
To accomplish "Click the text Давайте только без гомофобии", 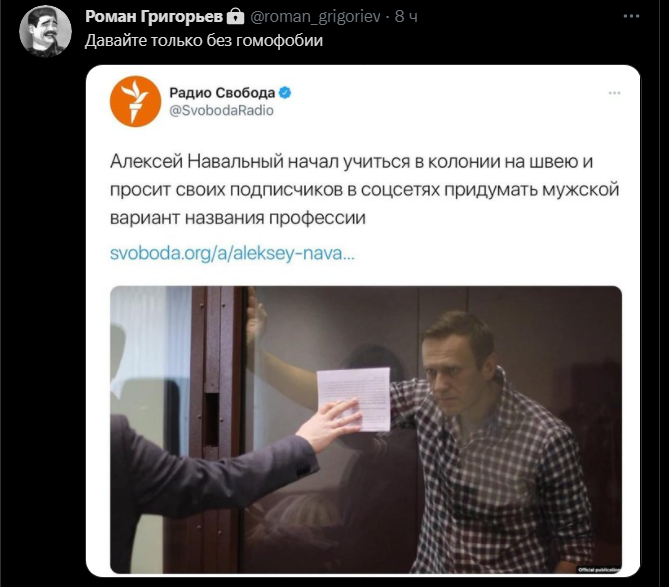I will click(x=204, y=41).
